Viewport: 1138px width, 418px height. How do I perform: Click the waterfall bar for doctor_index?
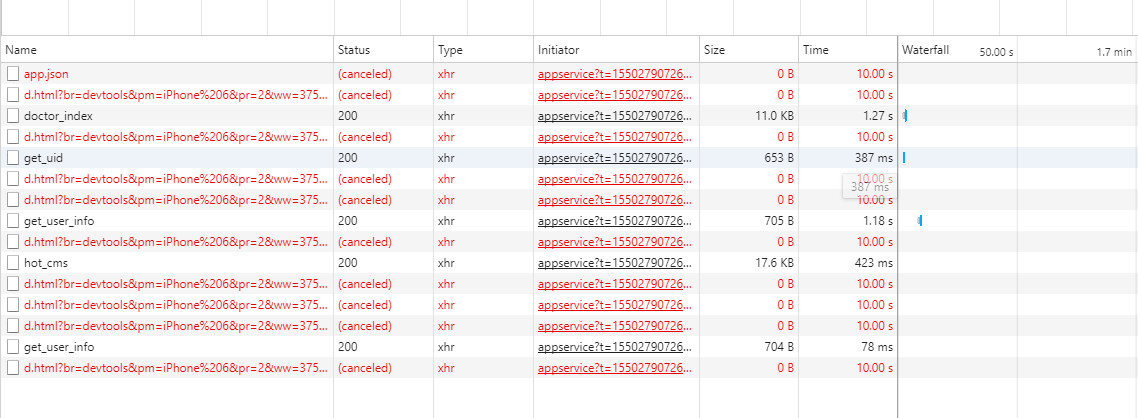coord(905,116)
